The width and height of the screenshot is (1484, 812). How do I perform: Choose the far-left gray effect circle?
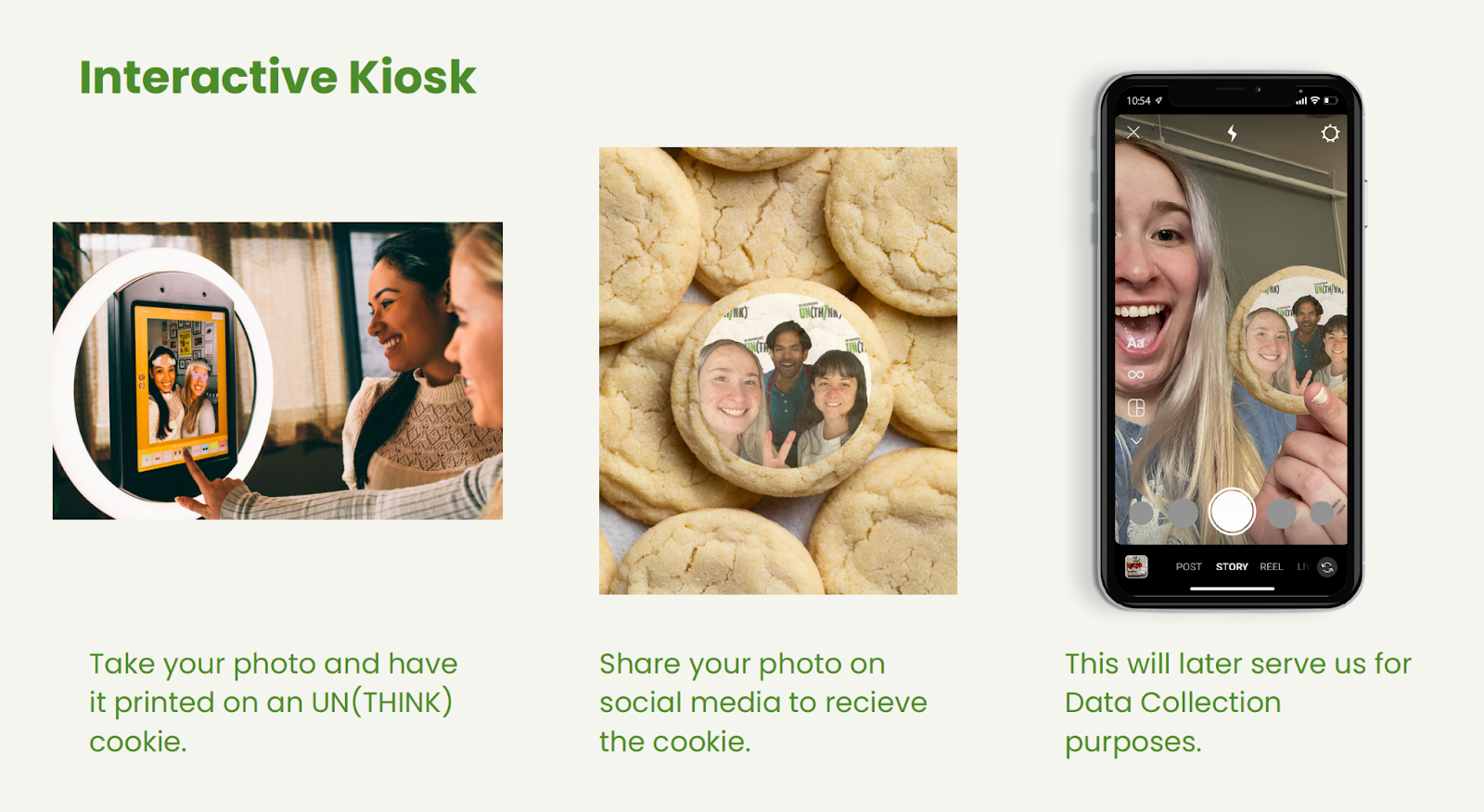tap(1141, 513)
